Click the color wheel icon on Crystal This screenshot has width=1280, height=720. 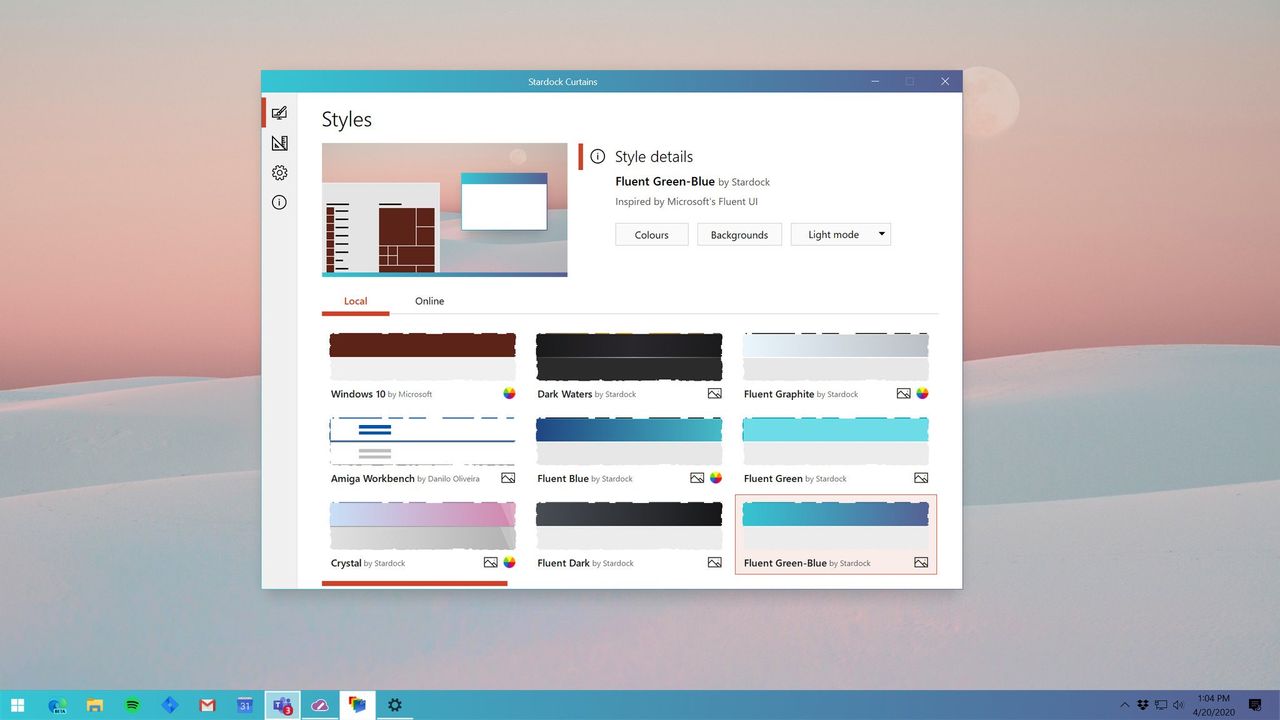point(509,562)
